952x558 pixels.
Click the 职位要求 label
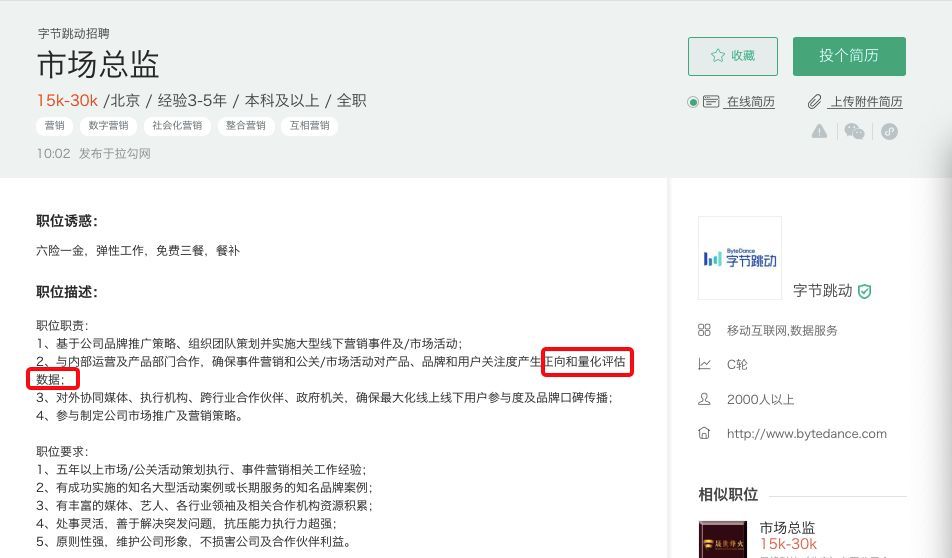click(62, 451)
